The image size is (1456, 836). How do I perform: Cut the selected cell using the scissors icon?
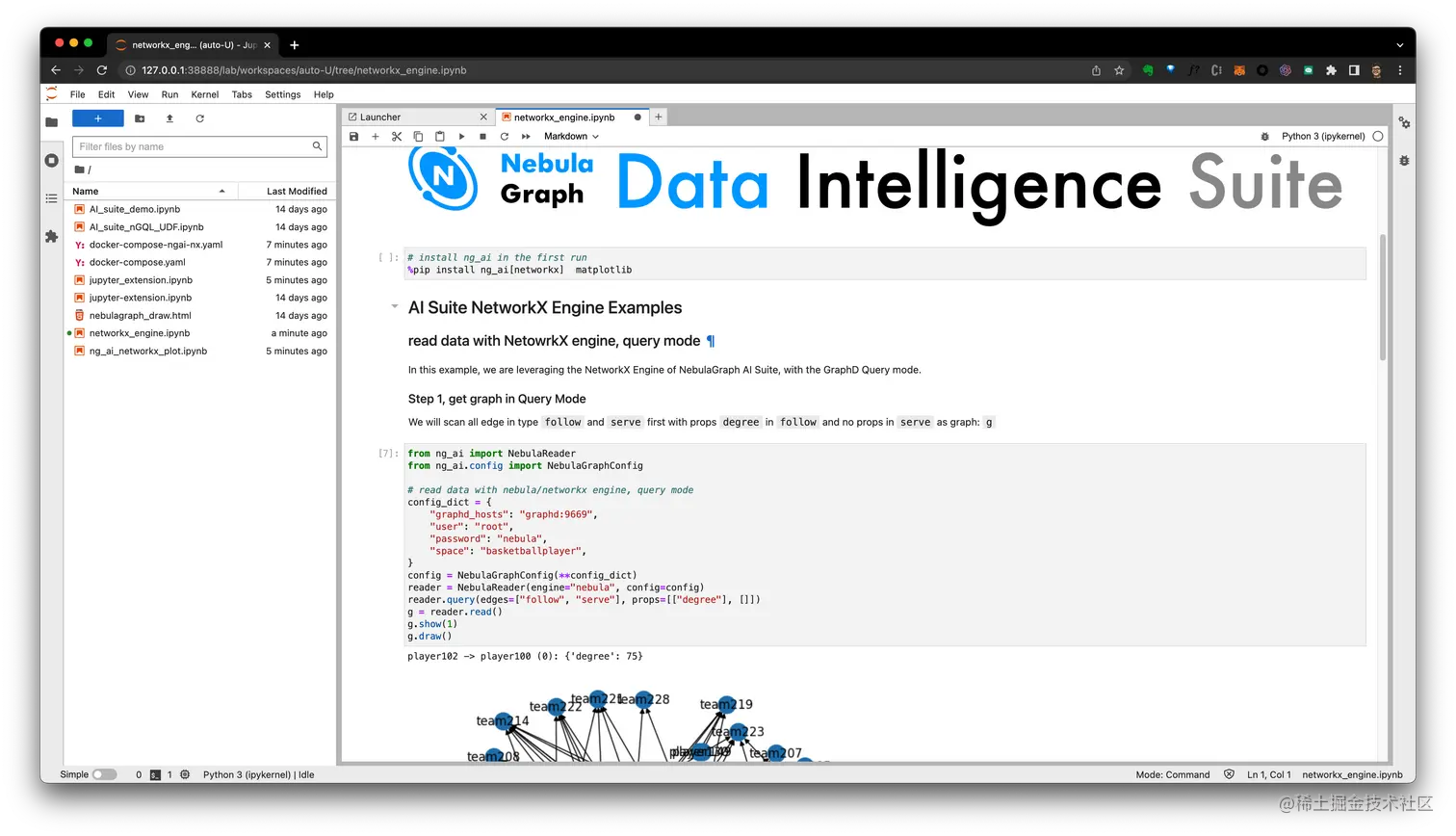pyautogui.click(x=397, y=137)
